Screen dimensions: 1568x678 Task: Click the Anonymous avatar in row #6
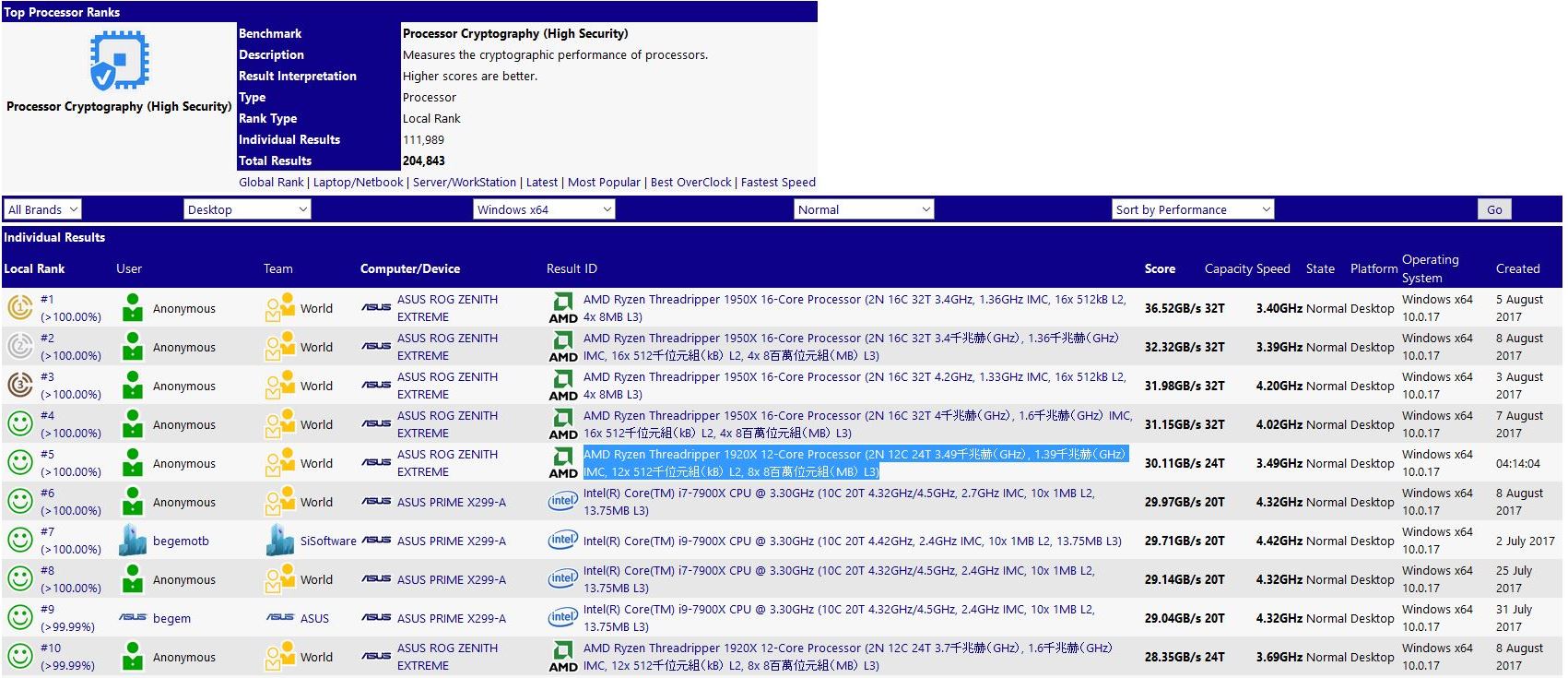click(x=133, y=501)
